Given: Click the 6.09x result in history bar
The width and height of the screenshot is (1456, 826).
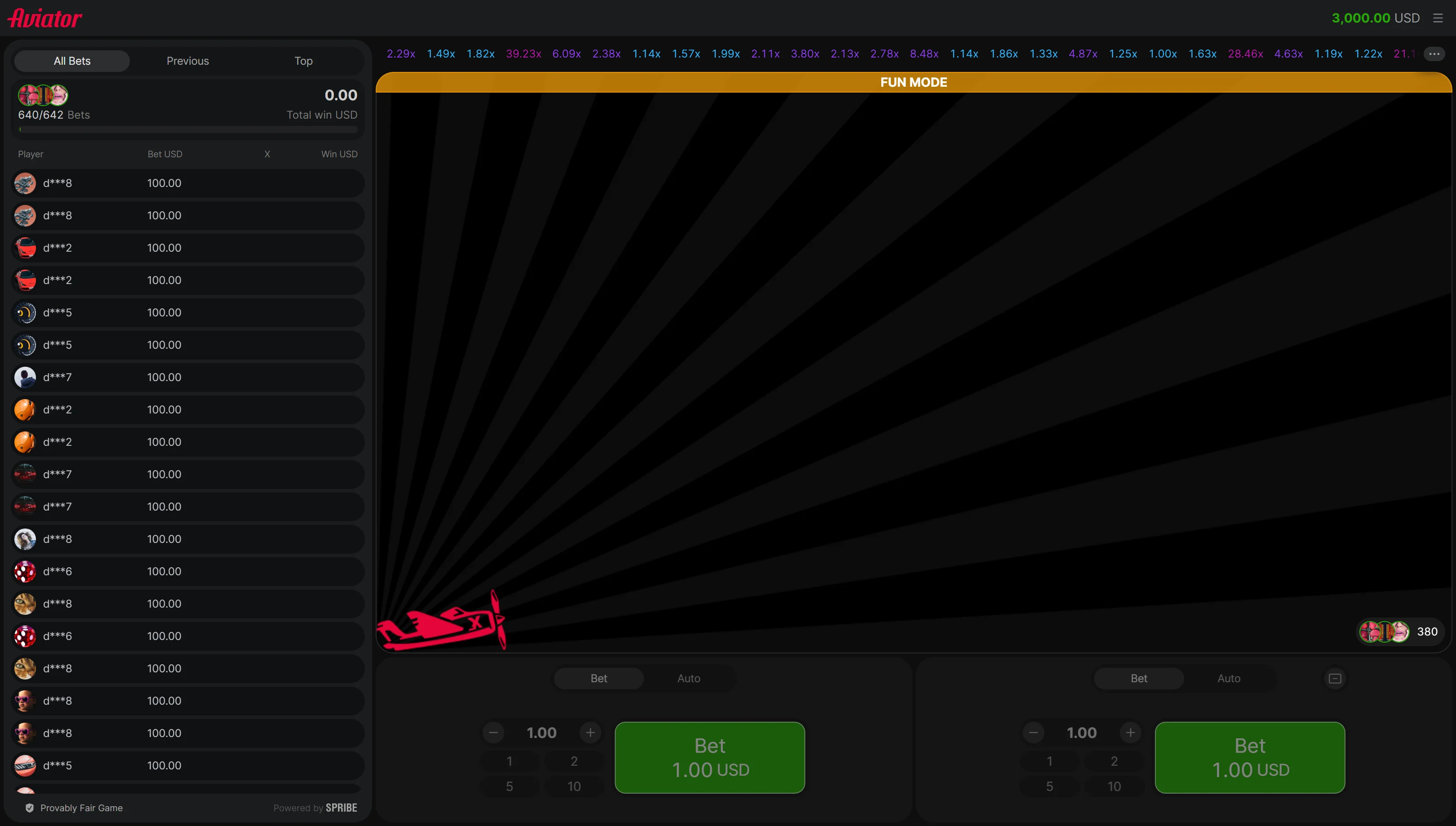Looking at the screenshot, I should [x=566, y=54].
